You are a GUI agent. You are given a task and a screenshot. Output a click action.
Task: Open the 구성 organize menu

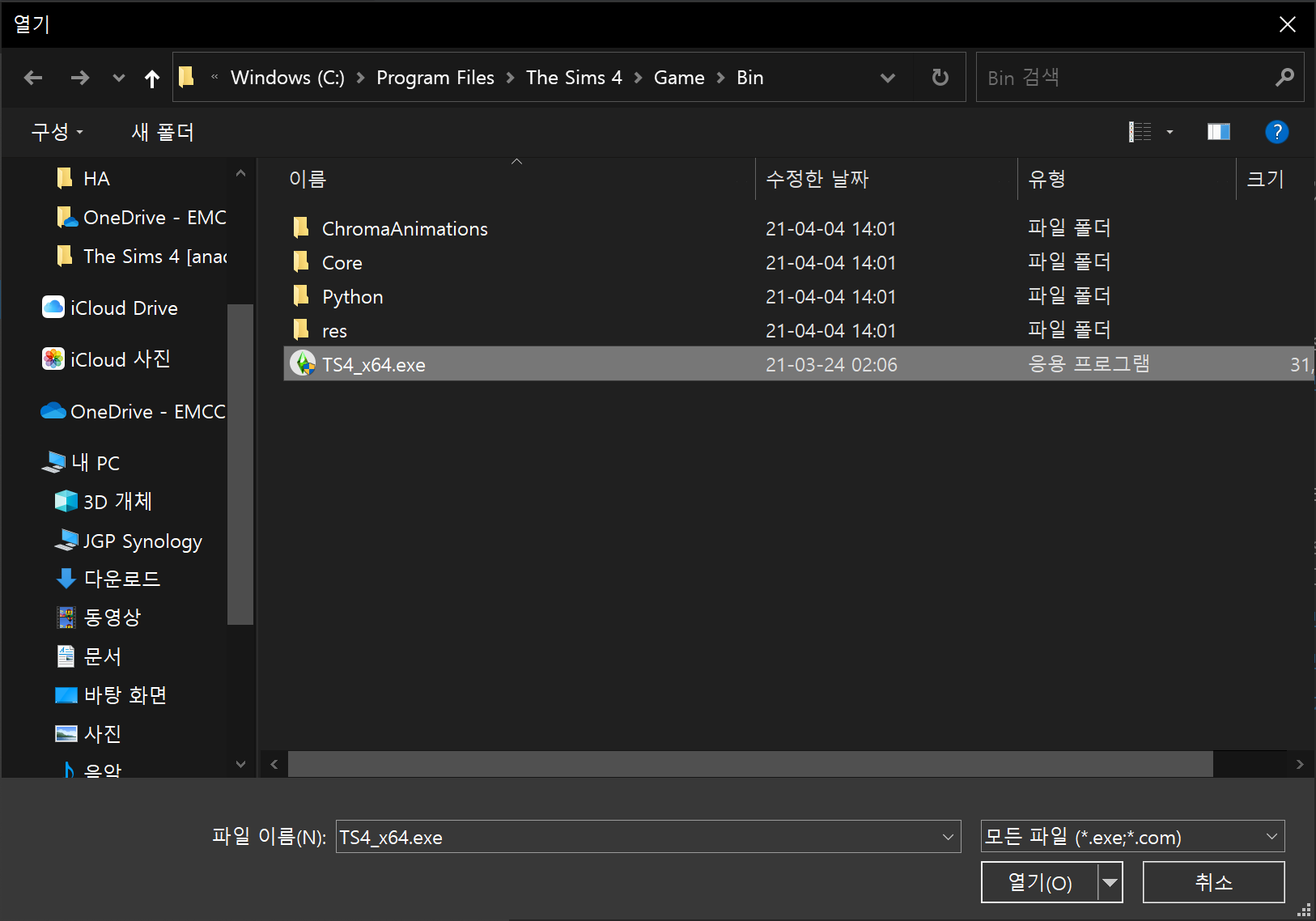[x=57, y=132]
